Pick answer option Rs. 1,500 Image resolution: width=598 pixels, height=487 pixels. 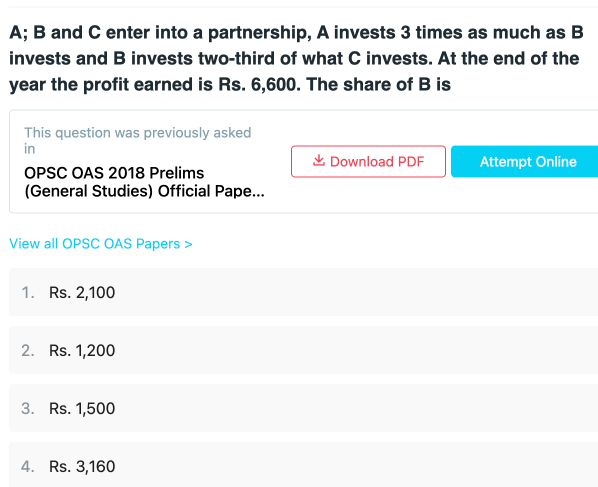(304, 408)
